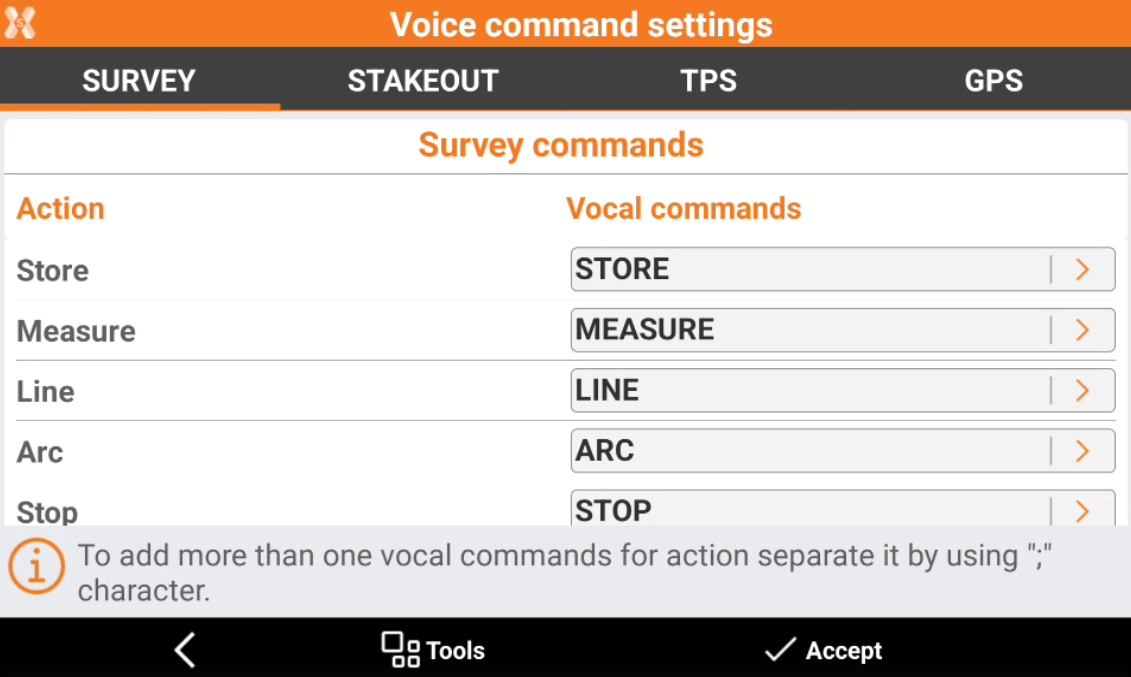Switch to the STAKEOUT tab
The height and width of the screenshot is (677, 1131).
click(423, 81)
